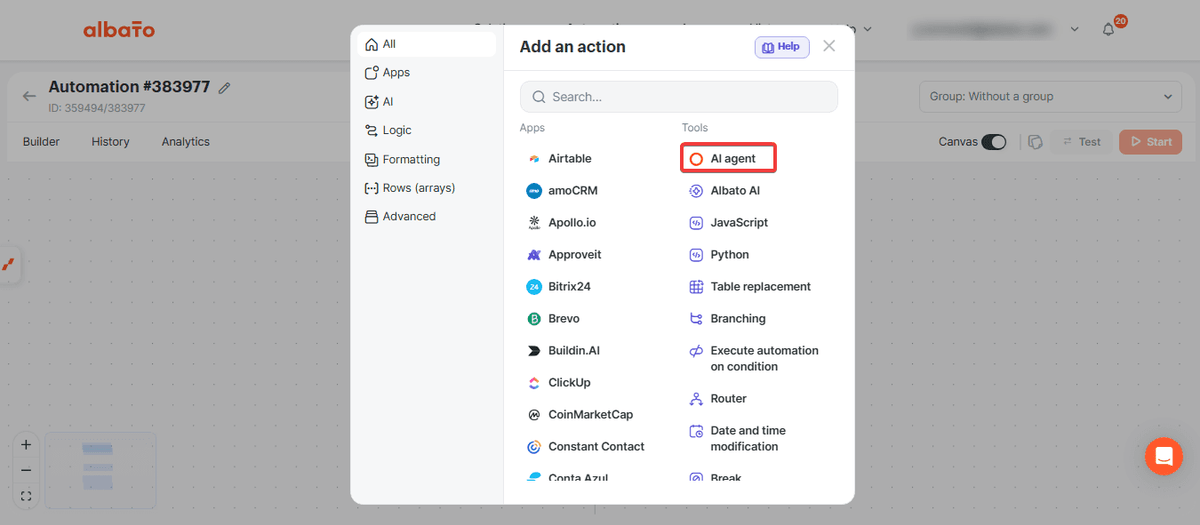Screen dimensions: 1200x525
Task: Choose the Execute automation on condition icon
Action: 696,351
